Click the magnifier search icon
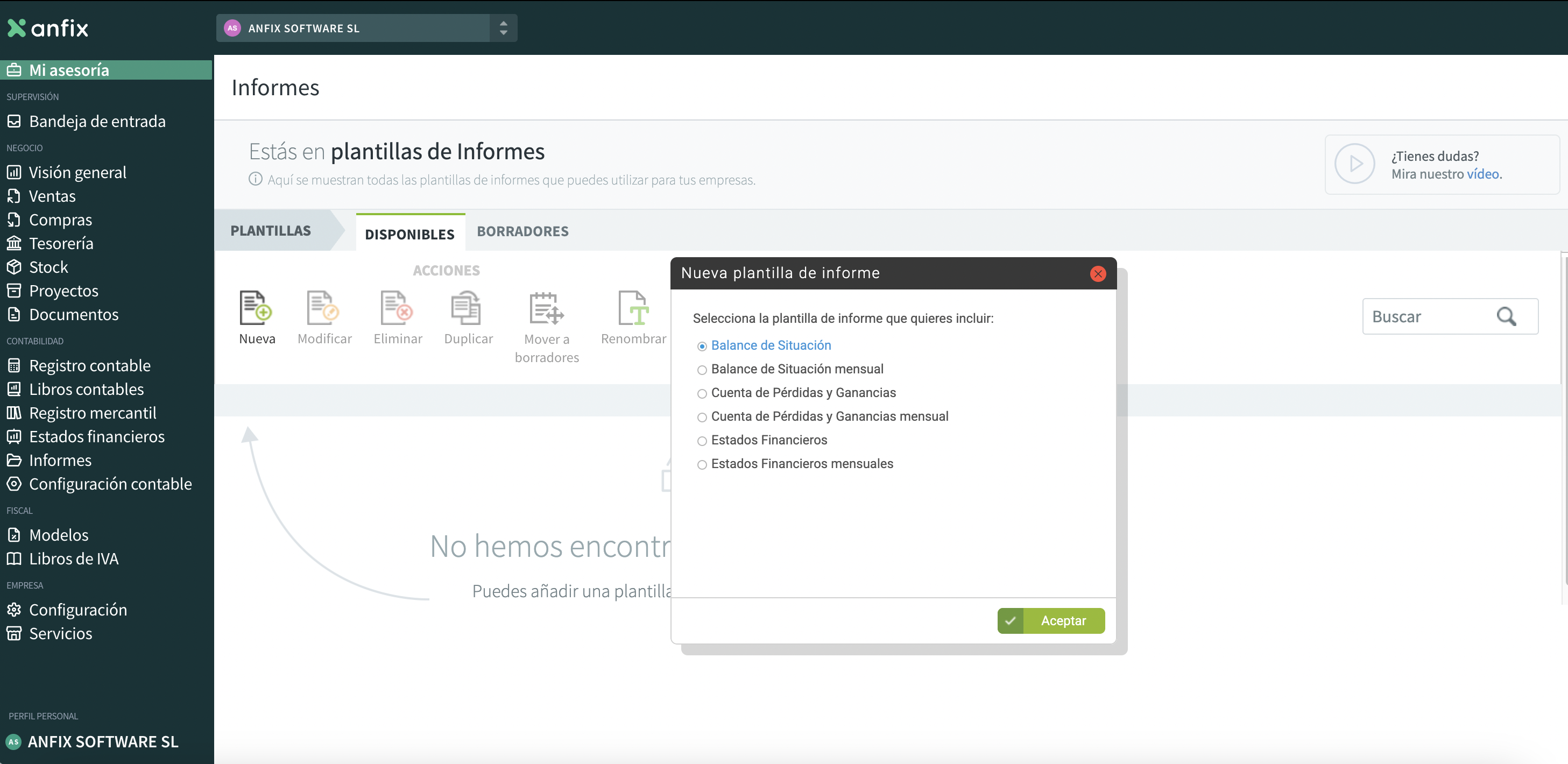Screen dimensions: 1568x764 click(x=1506, y=316)
